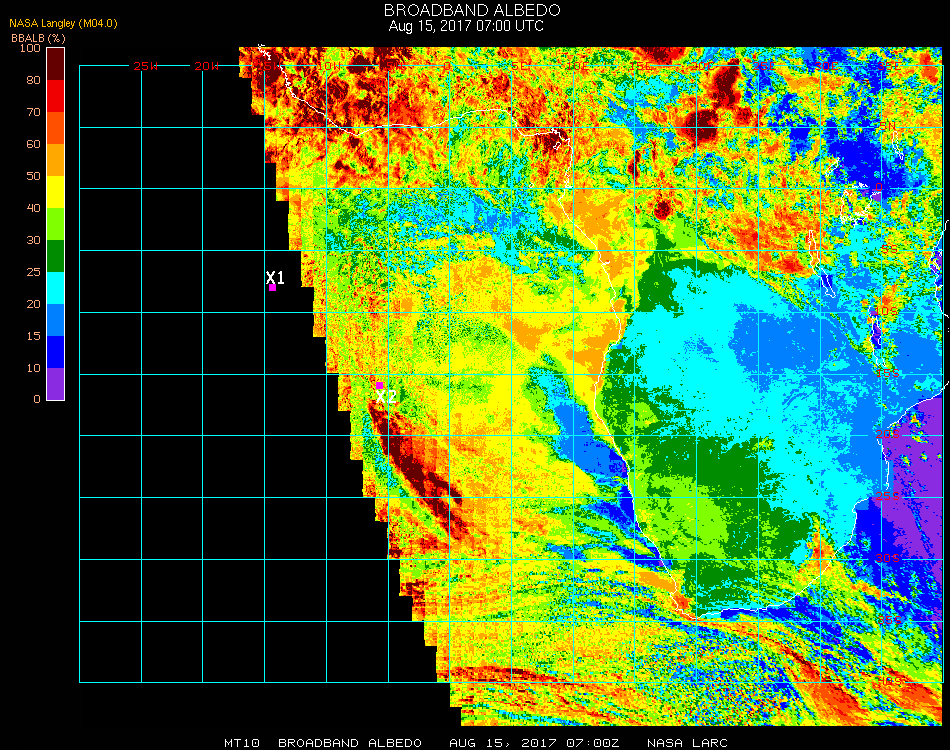Click 'NASA LARC' in the footer caption
The height and width of the screenshot is (750, 950).
(x=687, y=743)
